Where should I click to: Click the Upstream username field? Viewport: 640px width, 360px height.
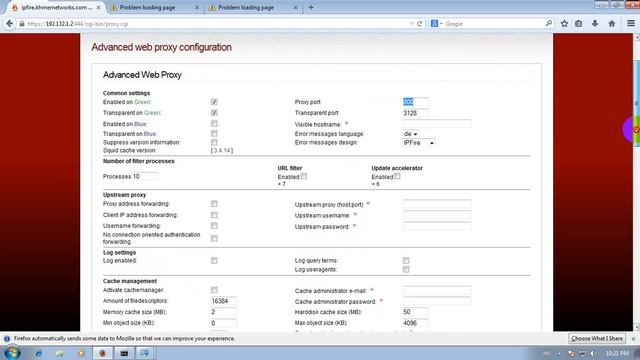437,215
